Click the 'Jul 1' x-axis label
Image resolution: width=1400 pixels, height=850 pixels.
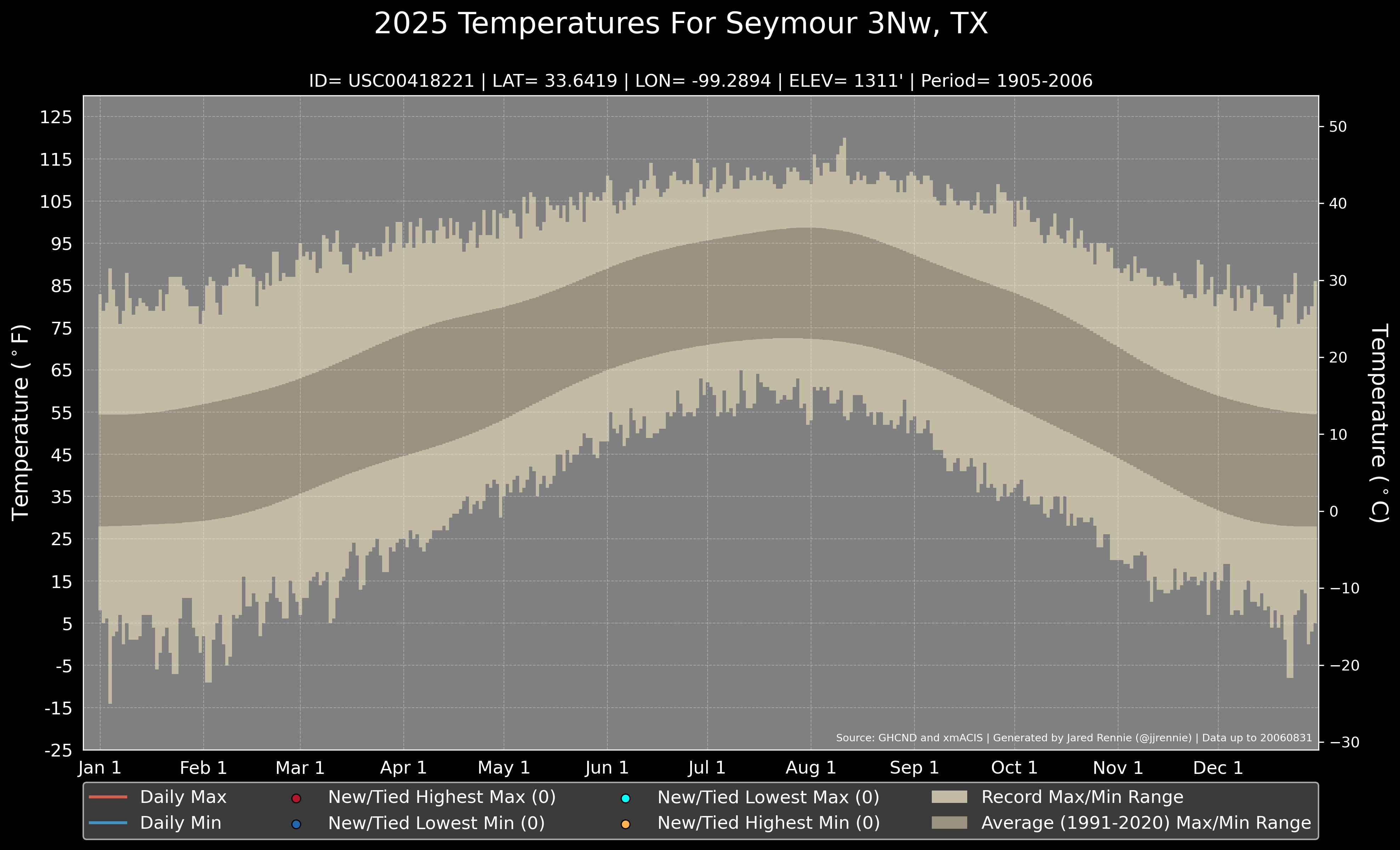click(x=707, y=768)
